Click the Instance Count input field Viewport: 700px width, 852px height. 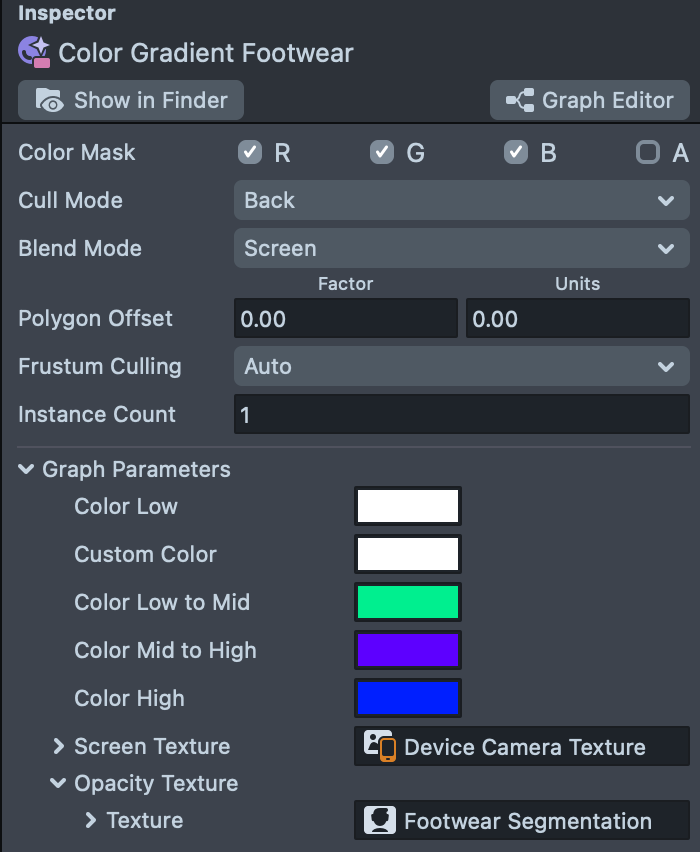tap(461, 414)
